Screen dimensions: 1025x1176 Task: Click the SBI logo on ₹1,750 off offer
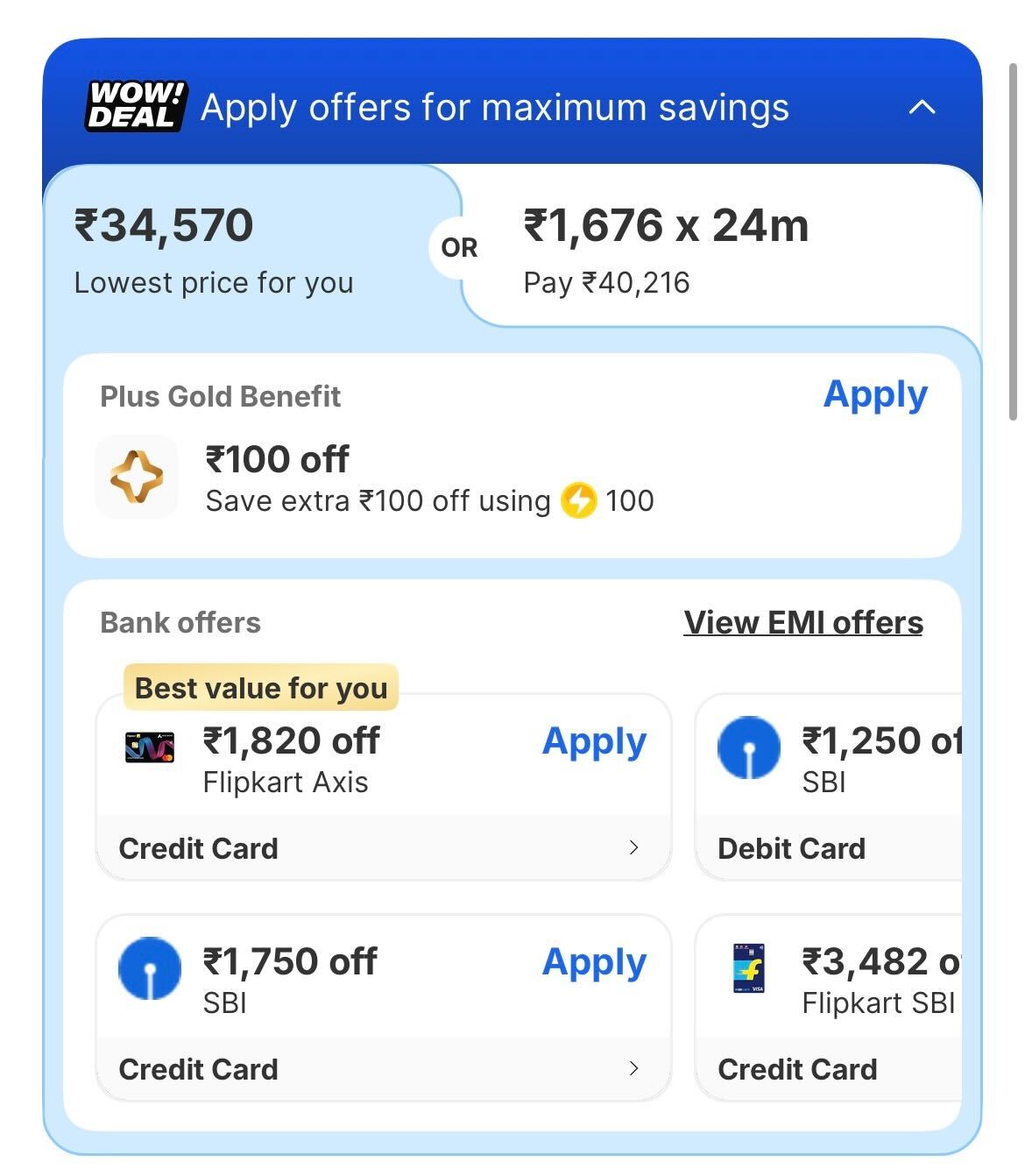pyautogui.click(x=150, y=968)
